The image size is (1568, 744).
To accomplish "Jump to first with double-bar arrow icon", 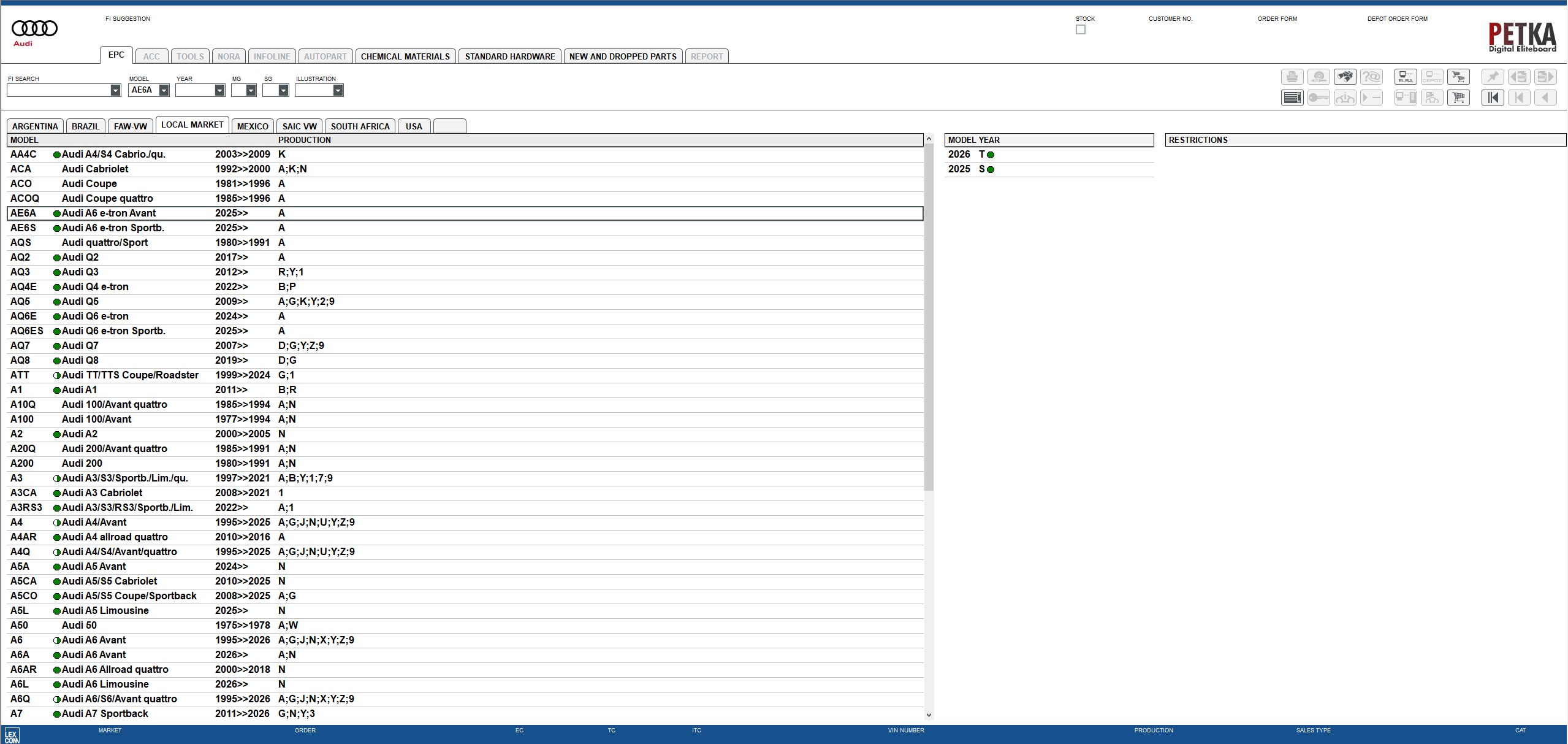I will click(x=1493, y=98).
